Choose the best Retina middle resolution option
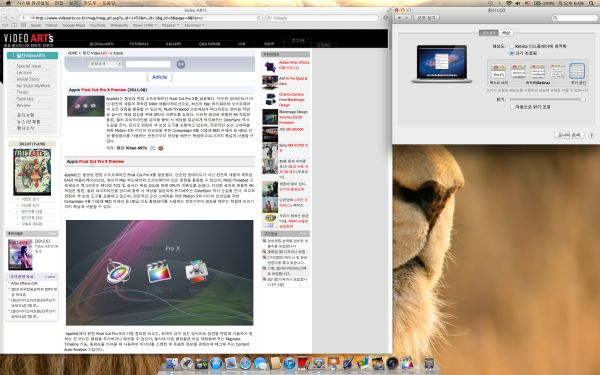 (538, 72)
